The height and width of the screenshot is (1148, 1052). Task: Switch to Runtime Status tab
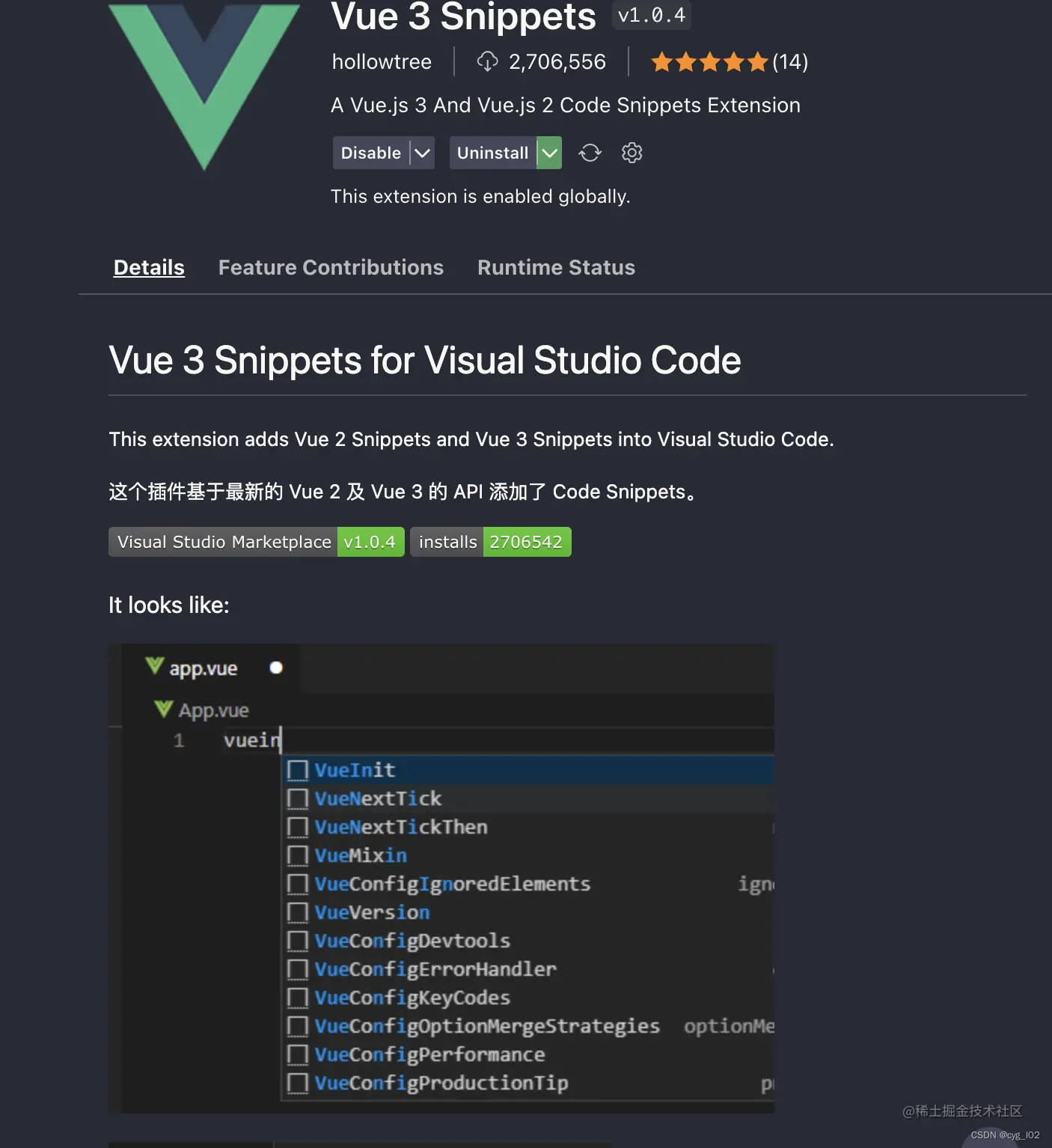[556, 267]
